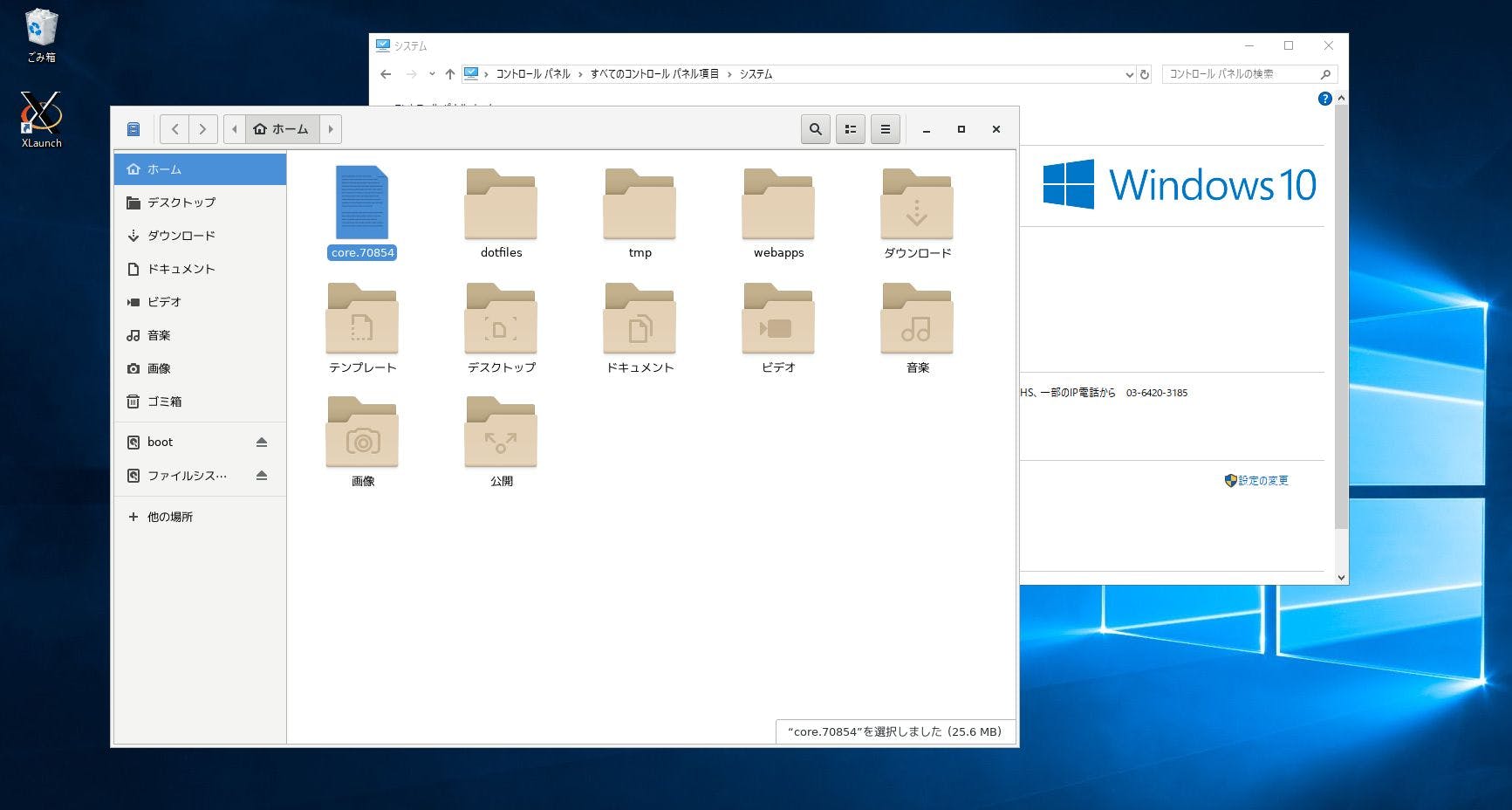The image size is (1512, 810).
Task: Click the refresh button in the address bar
Action: [1145, 74]
